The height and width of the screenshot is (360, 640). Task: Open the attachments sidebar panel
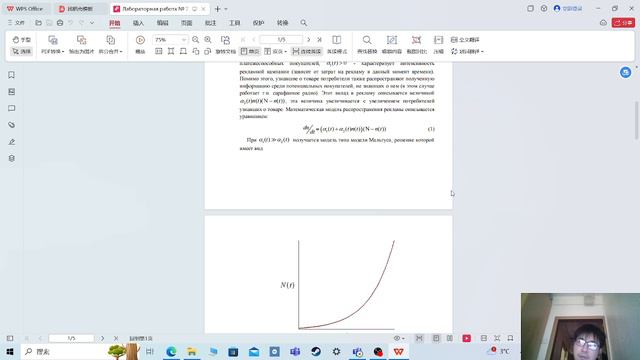pos(11,125)
